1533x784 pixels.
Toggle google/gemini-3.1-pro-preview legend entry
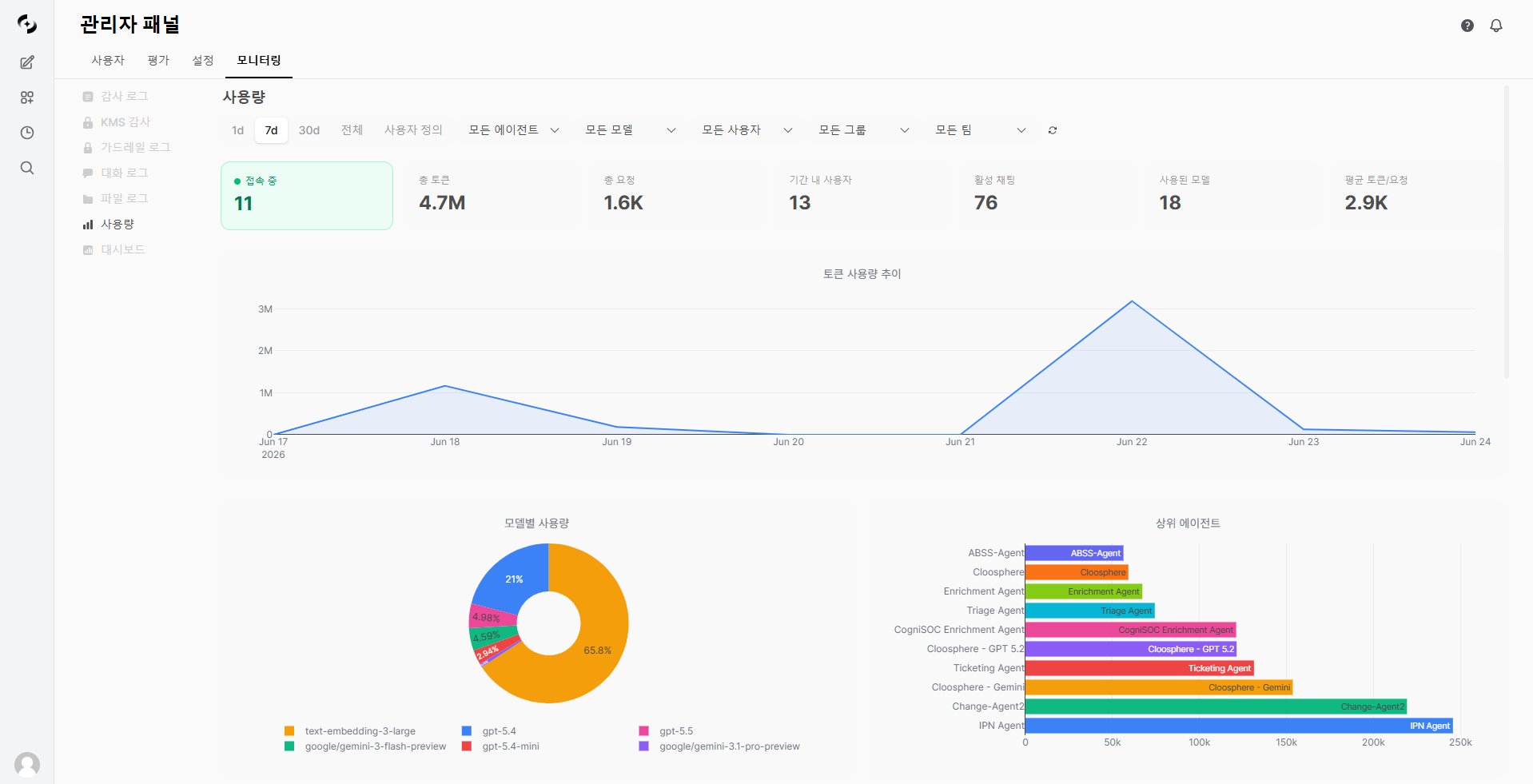coord(719,746)
